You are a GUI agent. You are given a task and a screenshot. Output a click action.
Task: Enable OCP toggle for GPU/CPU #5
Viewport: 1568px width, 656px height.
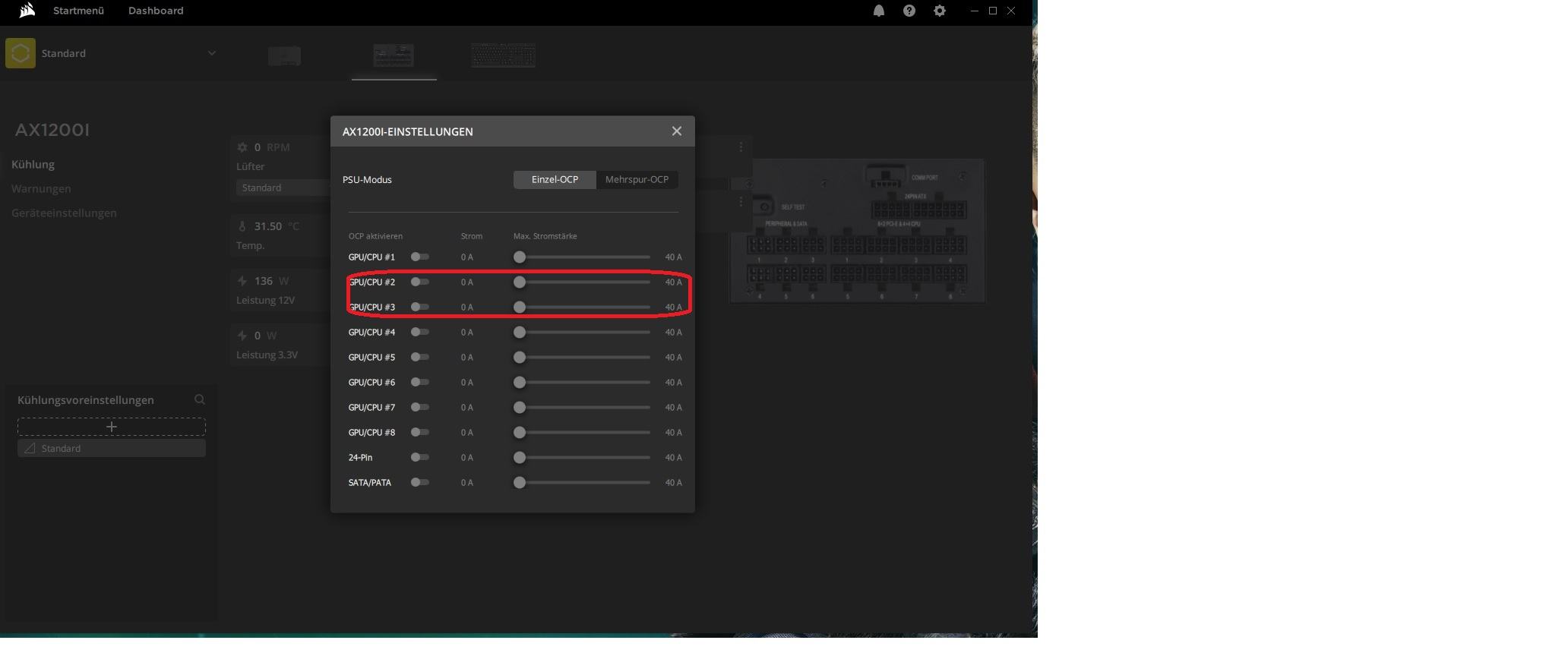click(x=420, y=357)
